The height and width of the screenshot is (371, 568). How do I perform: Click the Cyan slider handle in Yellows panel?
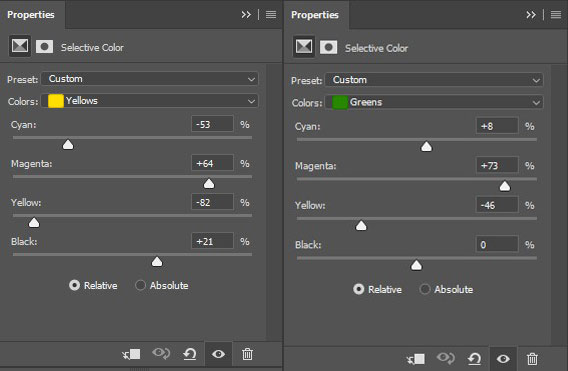tap(68, 145)
